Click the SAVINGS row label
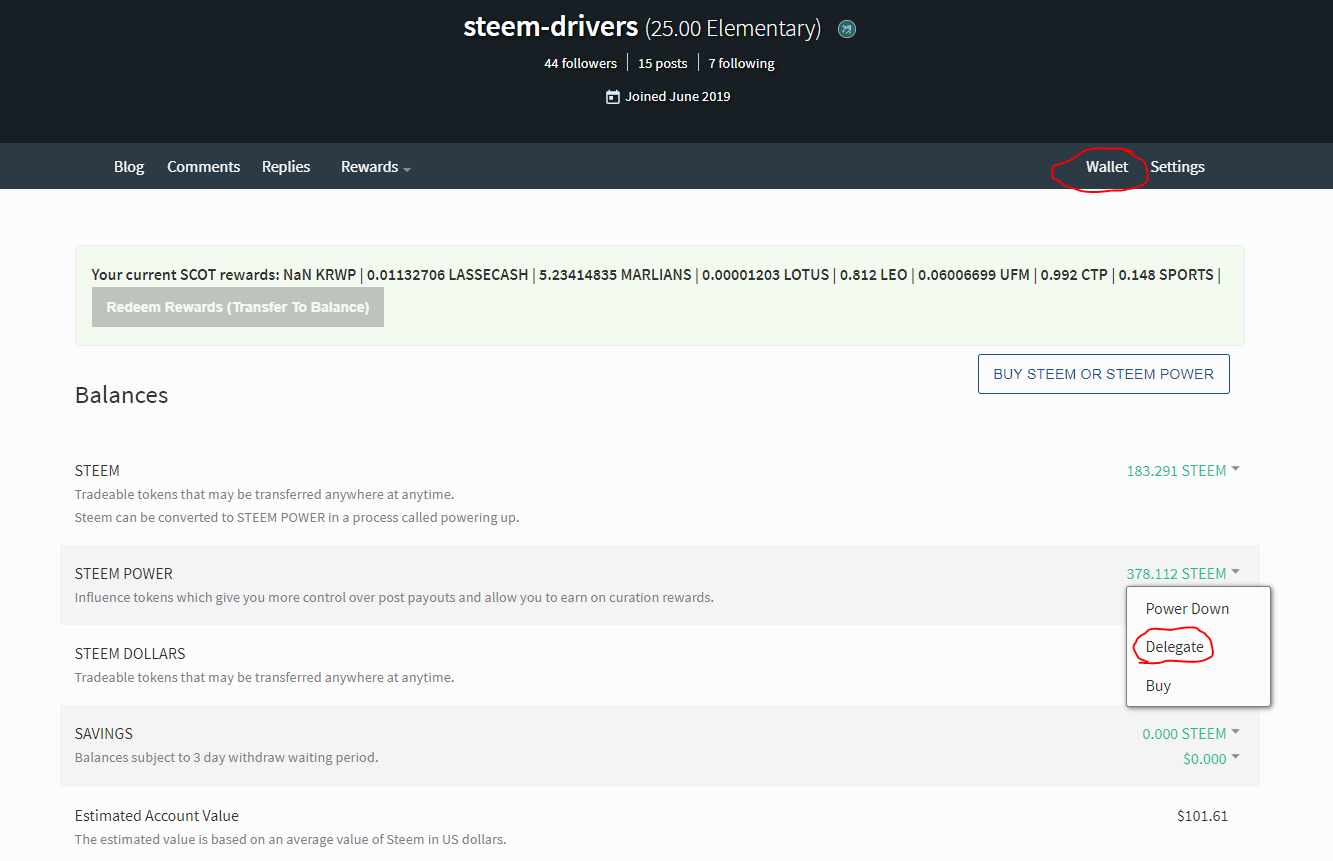This screenshot has height=861, width=1333. point(104,734)
